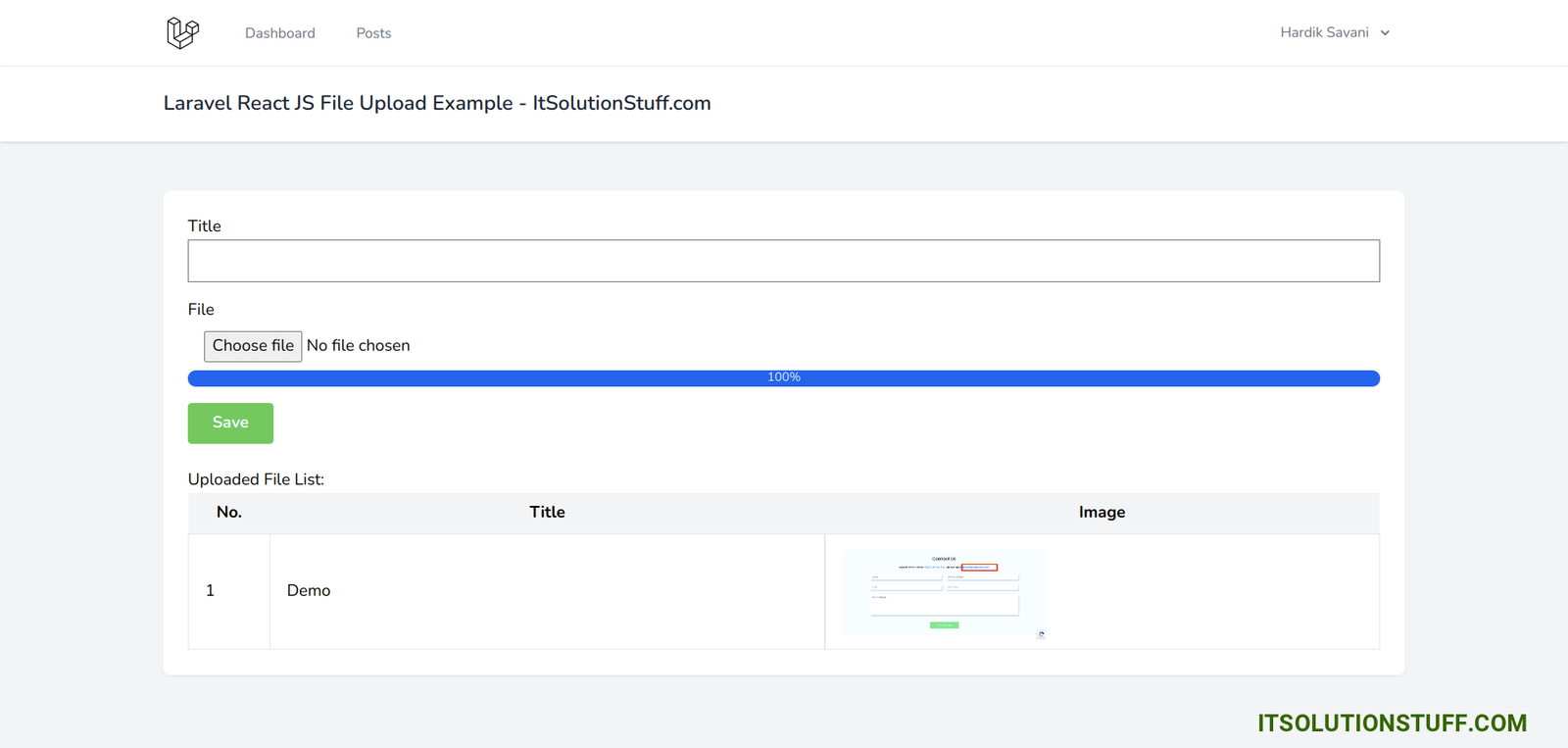The image size is (1568, 748).
Task: Open the uploaded image thumbnail in row 1
Action: coord(944,592)
